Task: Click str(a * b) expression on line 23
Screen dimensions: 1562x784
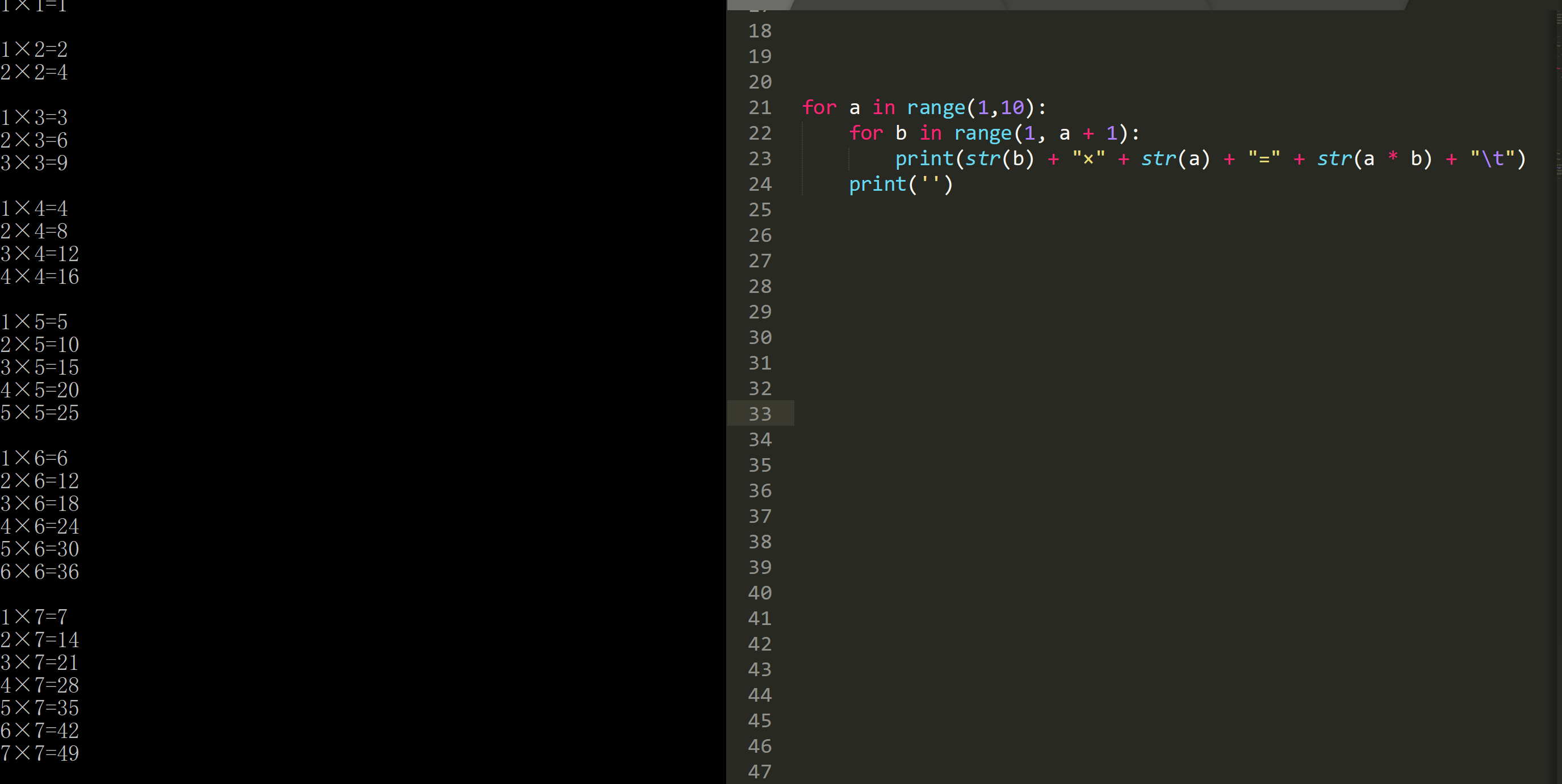Action: tap(1374, 158)
